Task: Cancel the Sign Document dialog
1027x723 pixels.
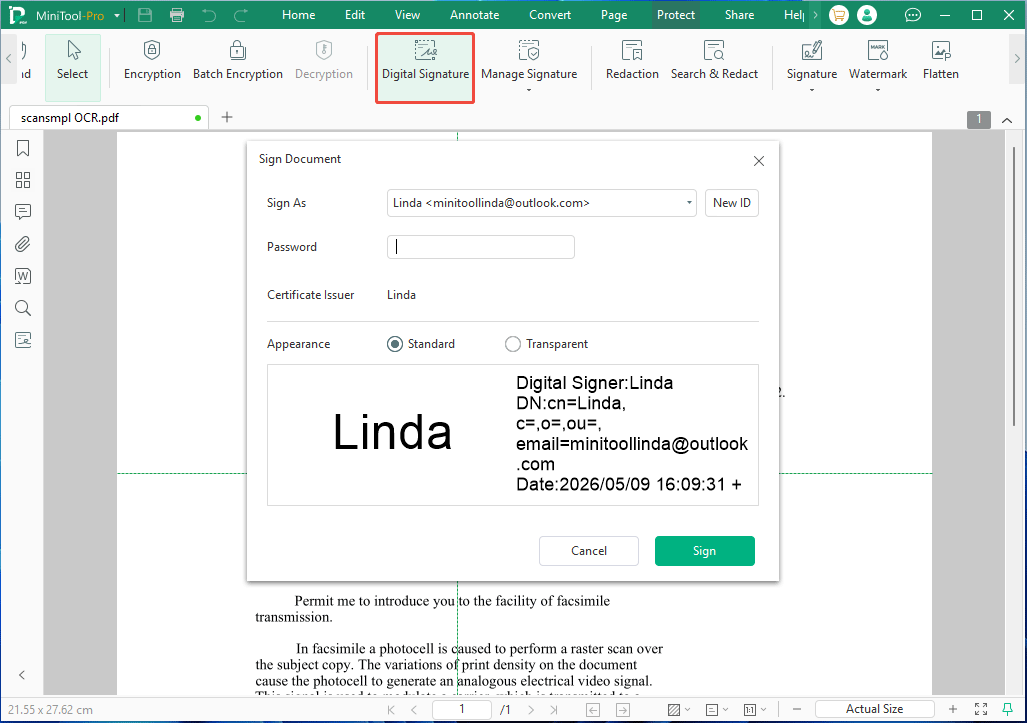Action: (589, 551)
